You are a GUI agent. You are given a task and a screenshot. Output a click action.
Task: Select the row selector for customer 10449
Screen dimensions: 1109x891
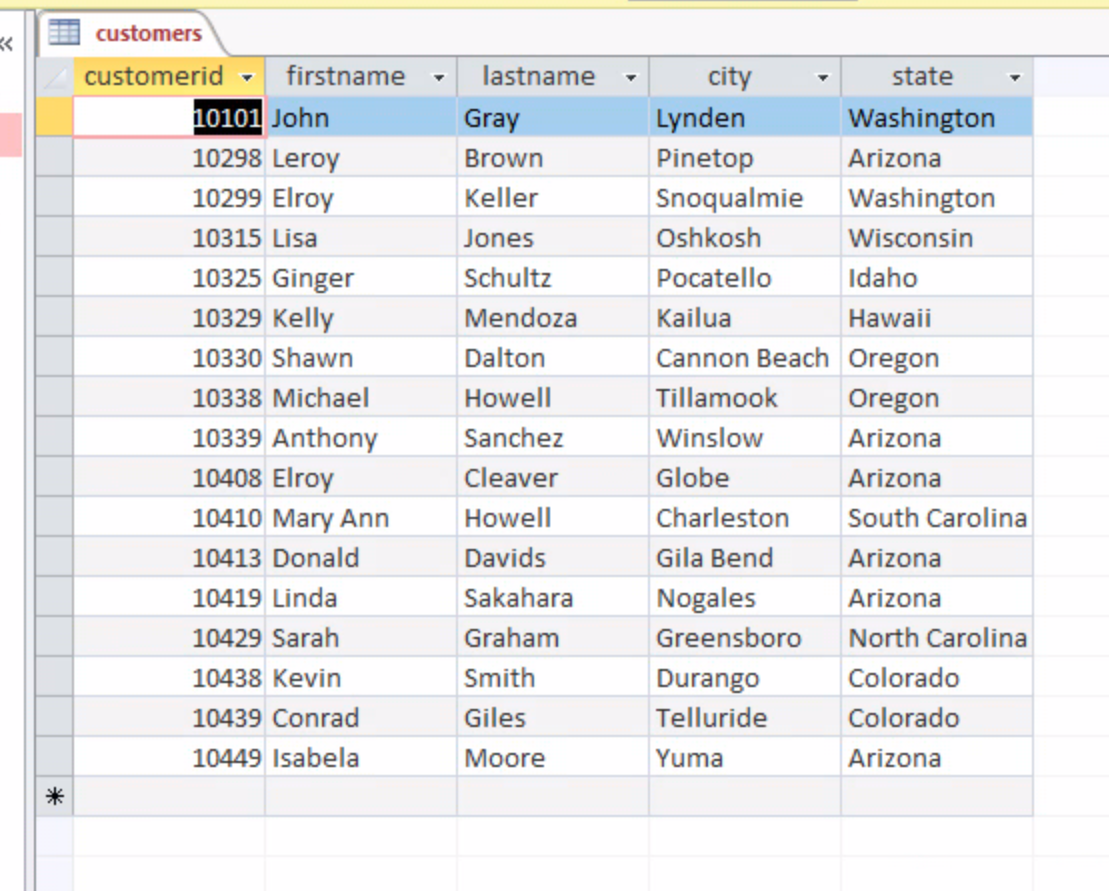pos(54,757)
